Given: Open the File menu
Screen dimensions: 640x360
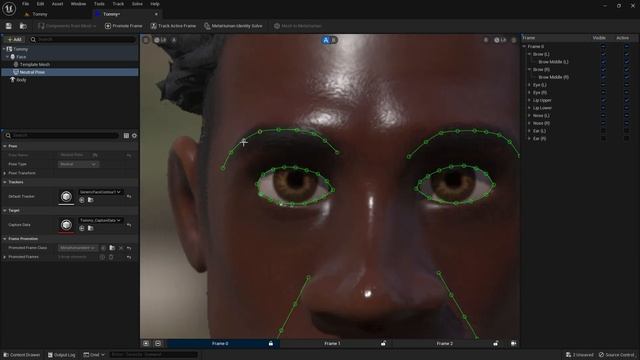Looking at the screenshot, I should (25, 4).
